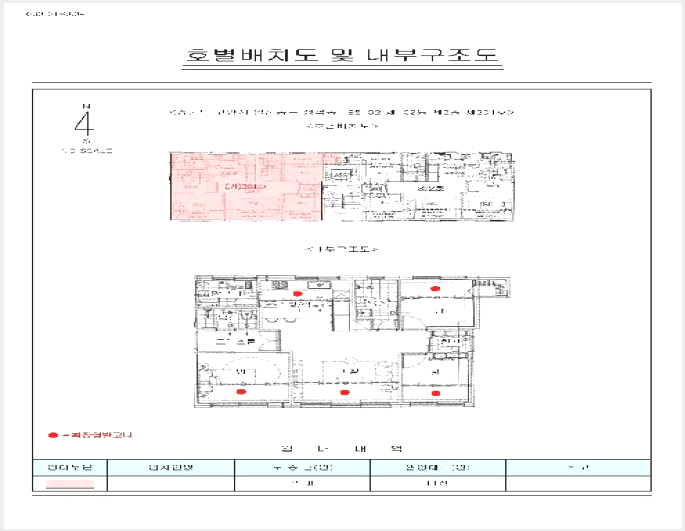Click the north arrow compass symbol
The height and width of the screenshot is (531, 685).
[85, 124]
